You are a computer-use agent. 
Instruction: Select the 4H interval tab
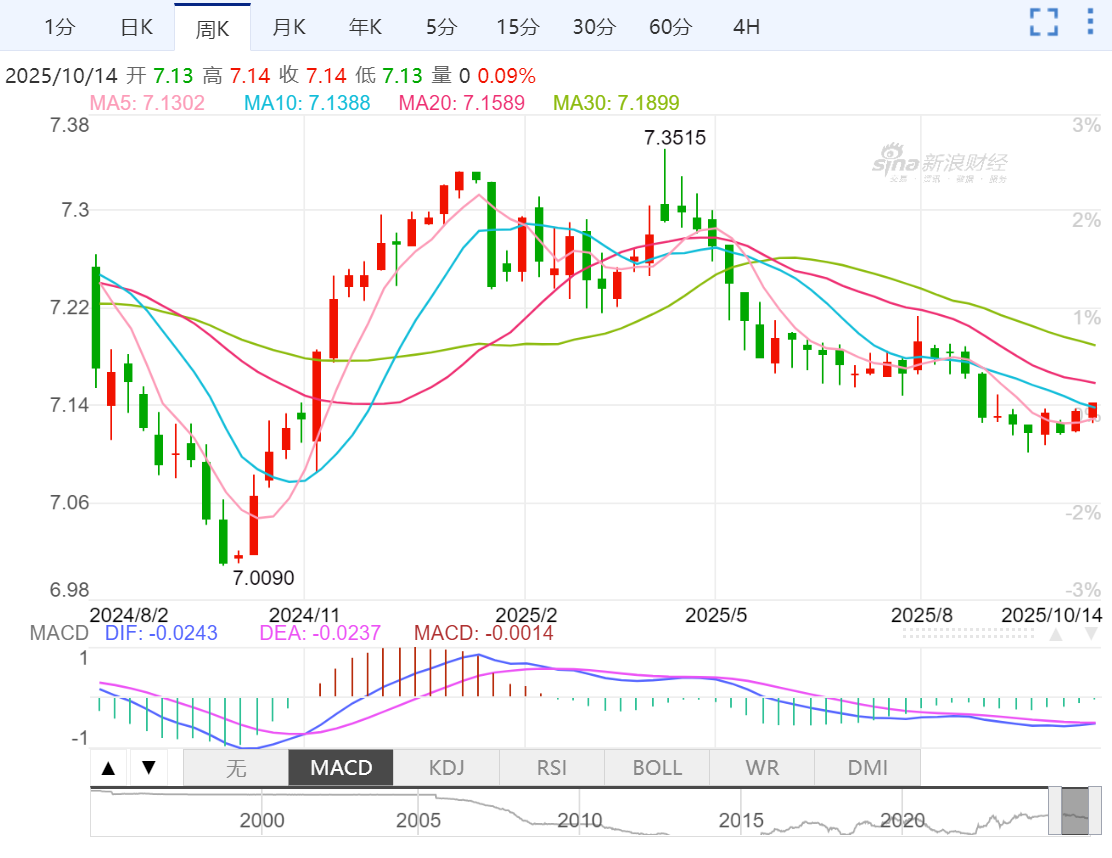tap(746, 27)
